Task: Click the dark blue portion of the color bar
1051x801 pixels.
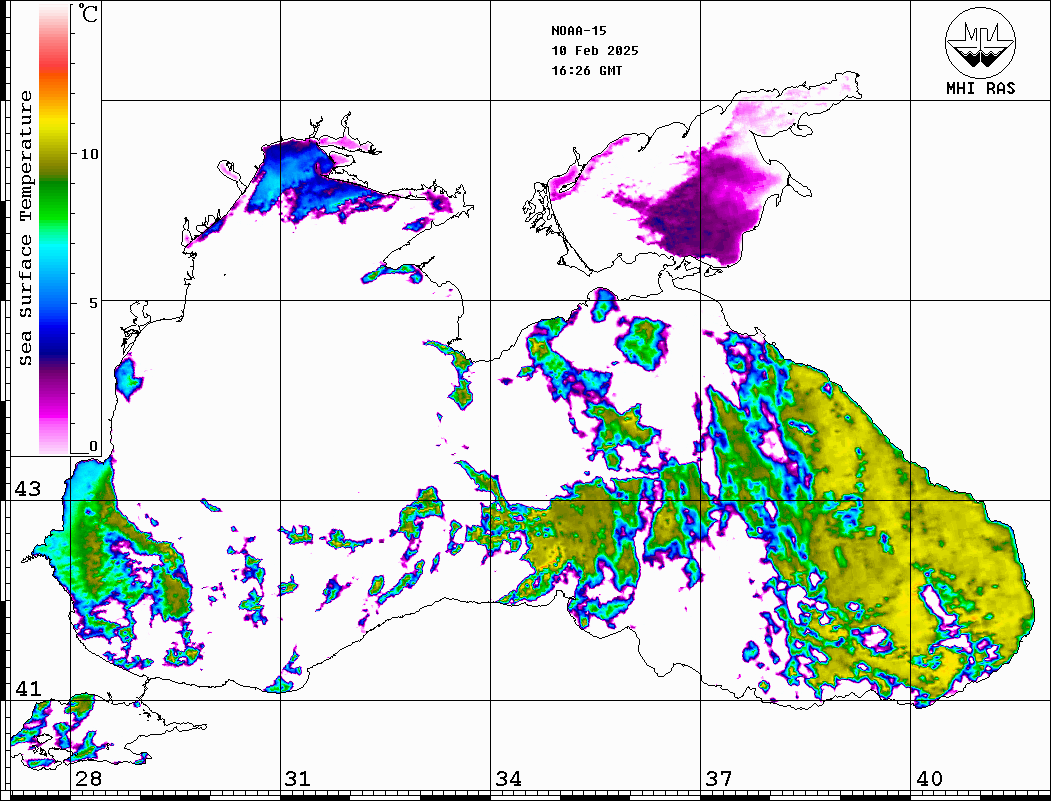Action: click(x=54, y=342)
